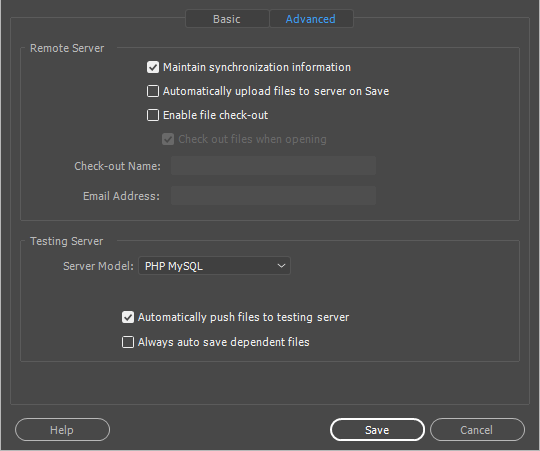Select the Advanced tab

point(311,19)
